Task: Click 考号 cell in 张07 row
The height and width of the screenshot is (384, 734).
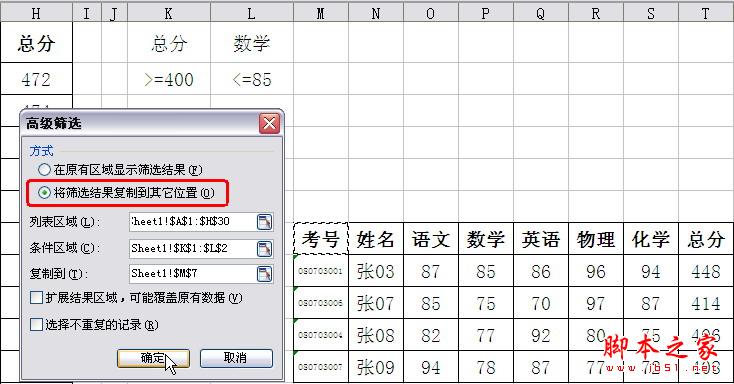Action: point(321,303)
